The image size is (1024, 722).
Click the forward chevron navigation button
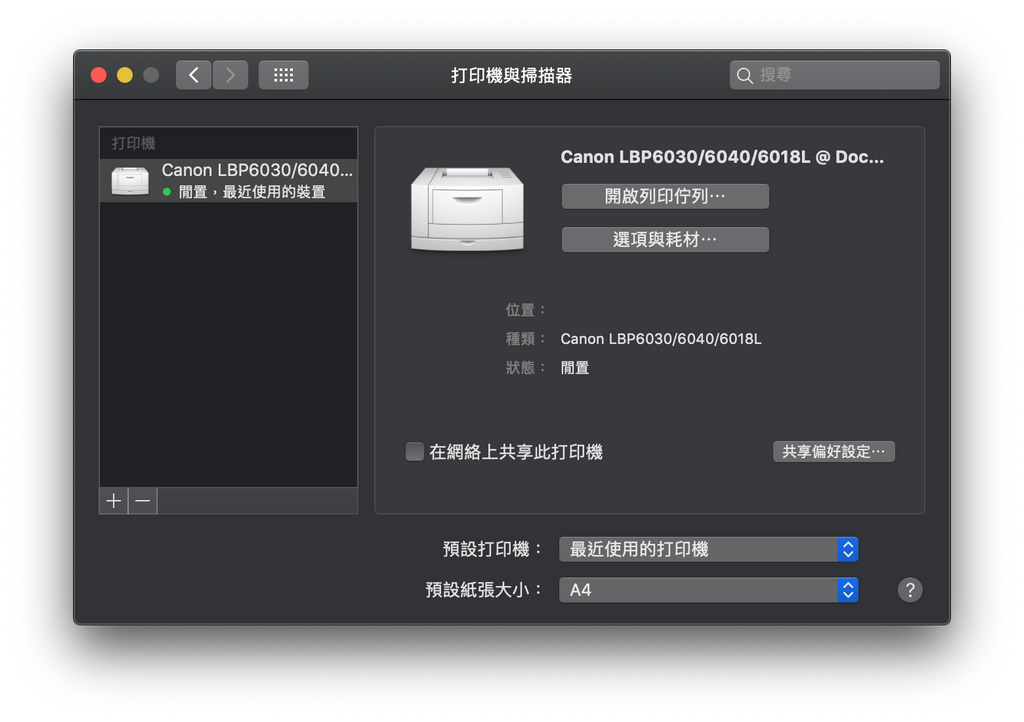tap(230, 75)
